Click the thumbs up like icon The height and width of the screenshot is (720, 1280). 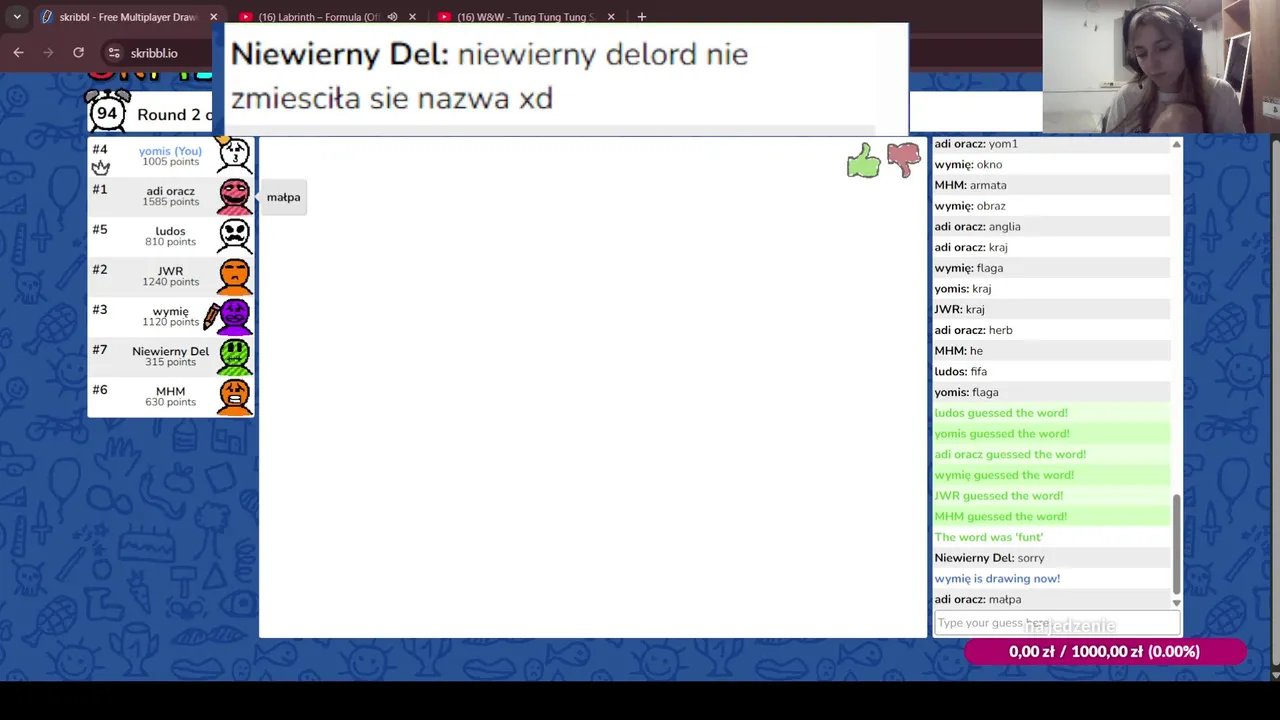(864, 161)
